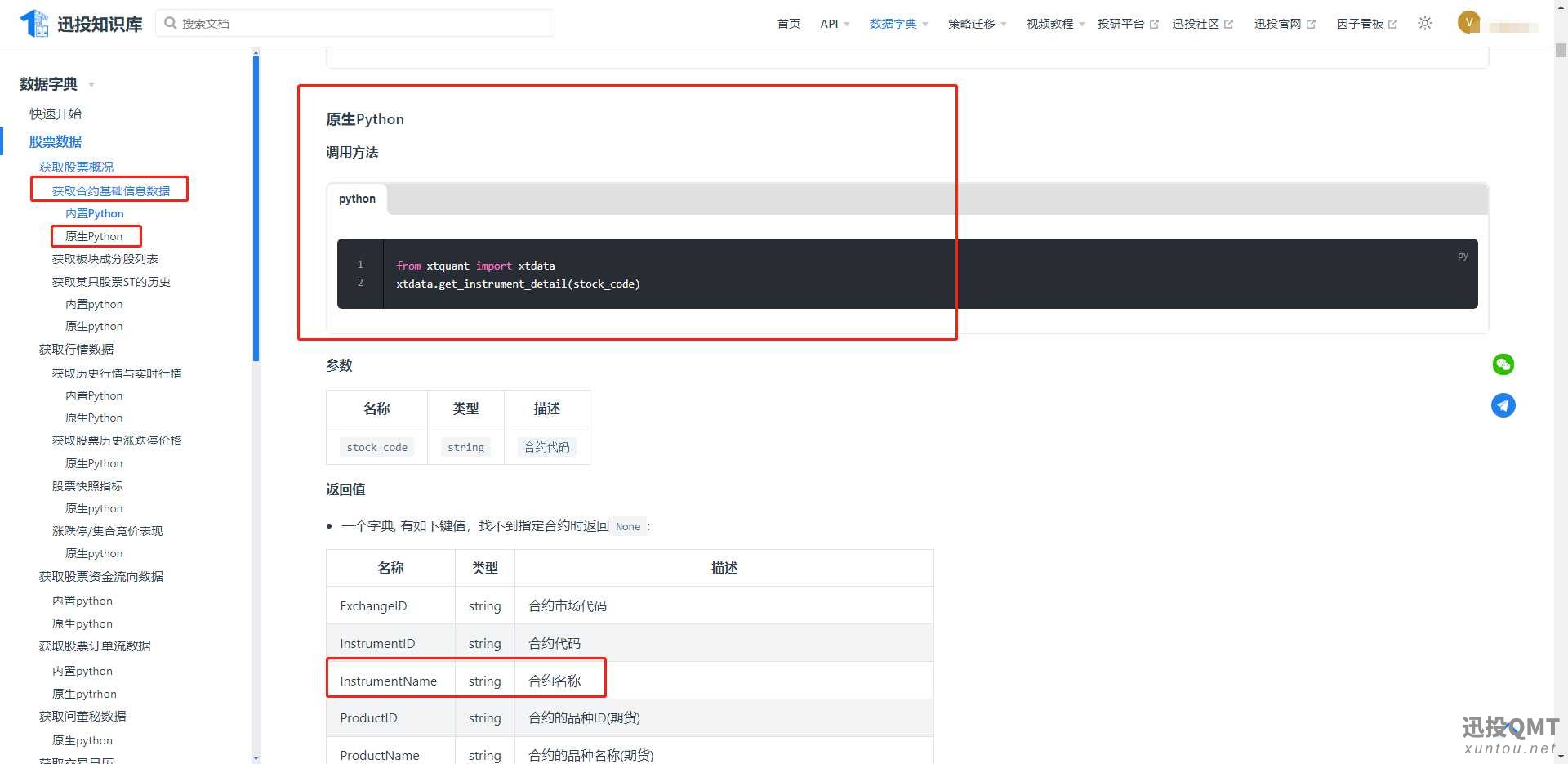
Task: Open the 因子看板 link
Action: point(1360,24)
